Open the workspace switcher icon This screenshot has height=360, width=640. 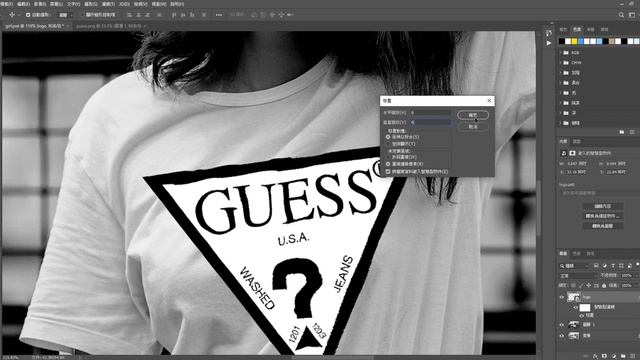tap(632, 15)
